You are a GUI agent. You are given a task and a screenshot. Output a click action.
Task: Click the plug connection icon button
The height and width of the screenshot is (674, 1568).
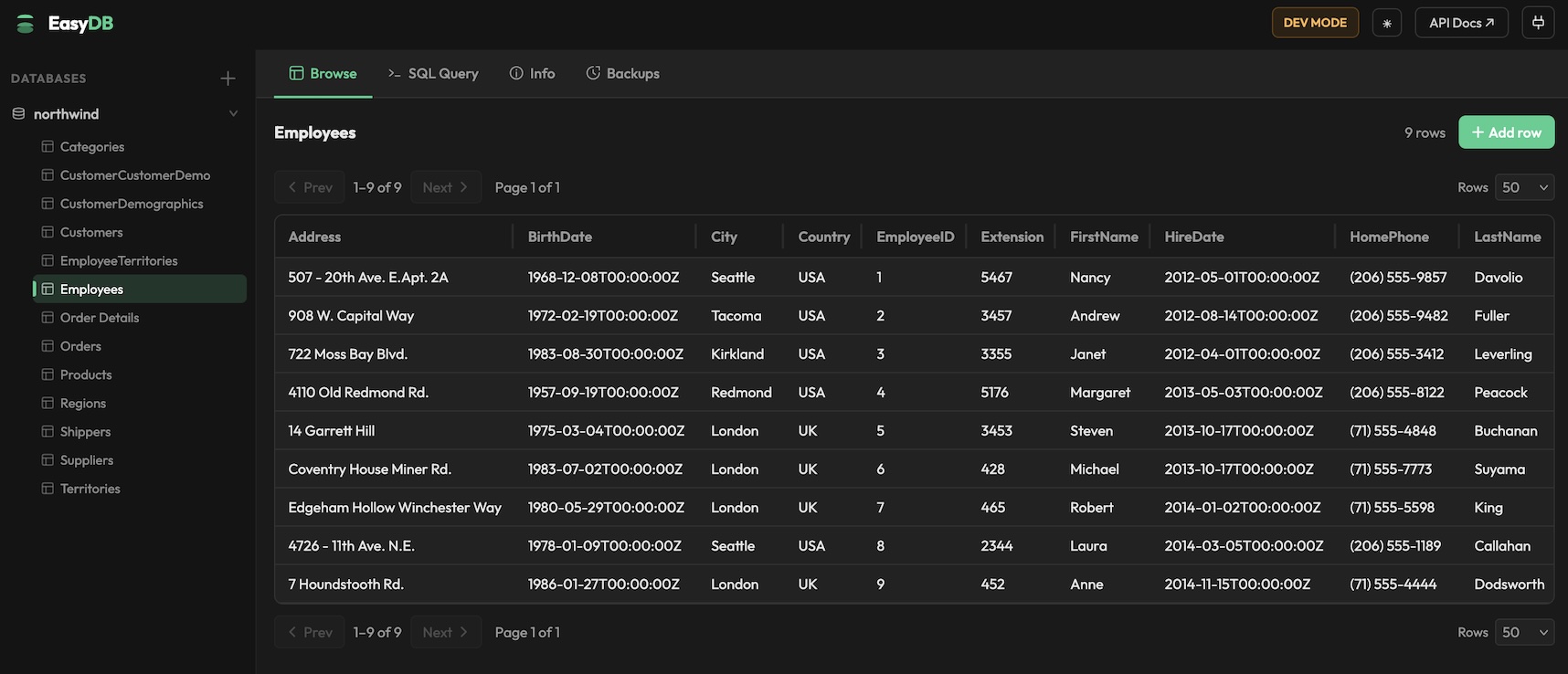pyautogui.click(x=1538, y=23)
